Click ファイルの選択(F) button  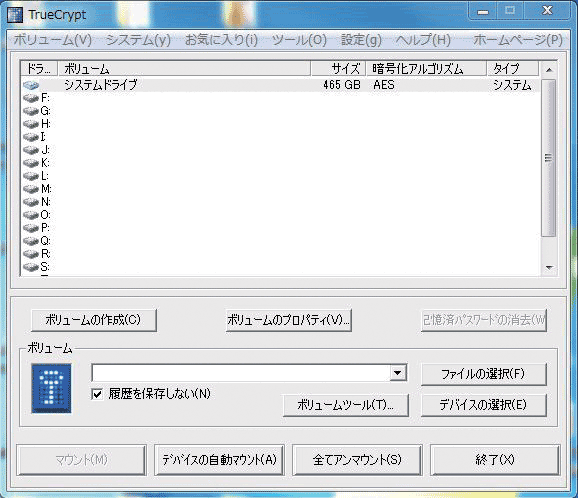[x=483, y=374]
